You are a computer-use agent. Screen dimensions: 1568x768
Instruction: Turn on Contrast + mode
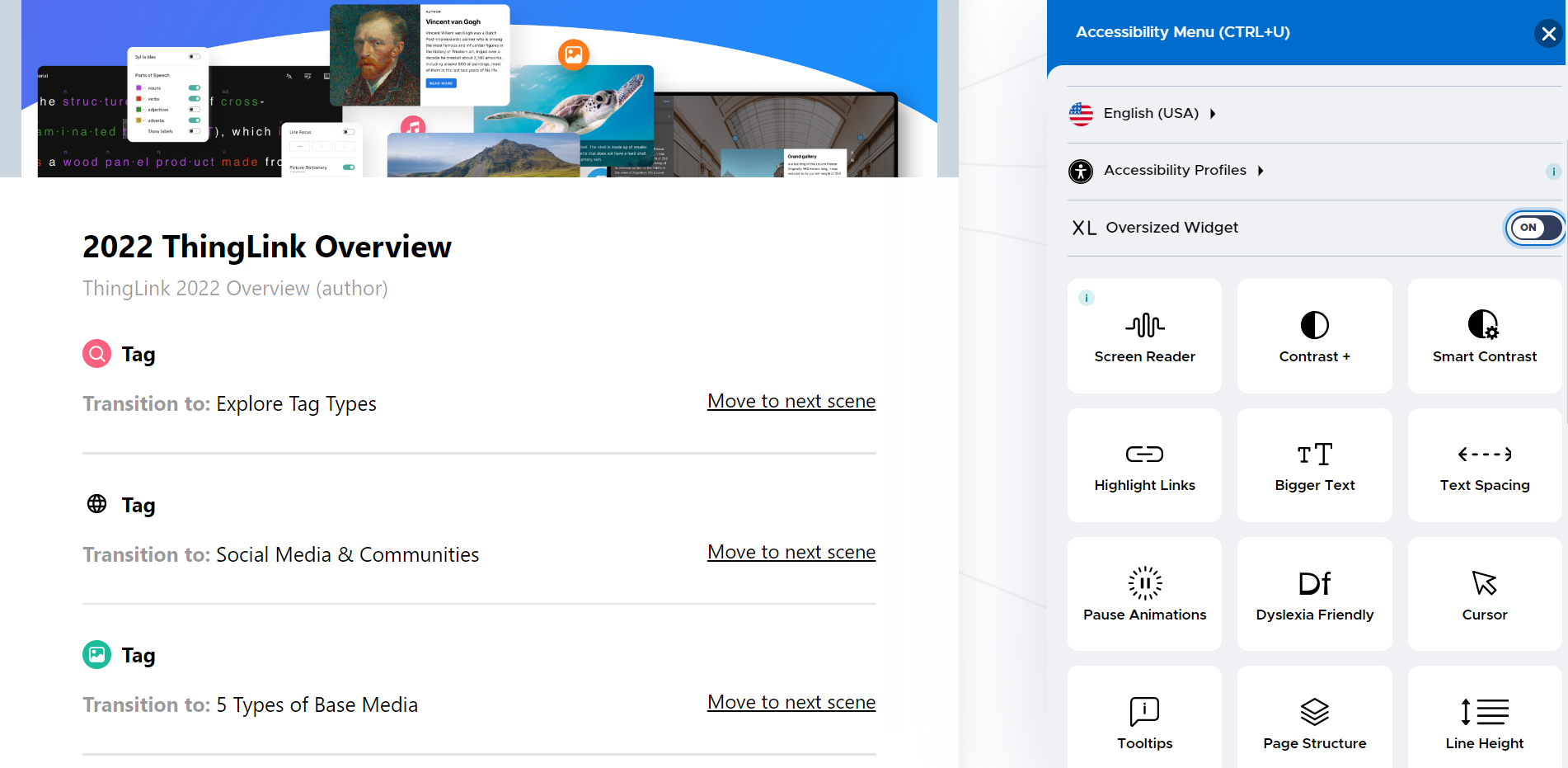tap(1314, 336)
